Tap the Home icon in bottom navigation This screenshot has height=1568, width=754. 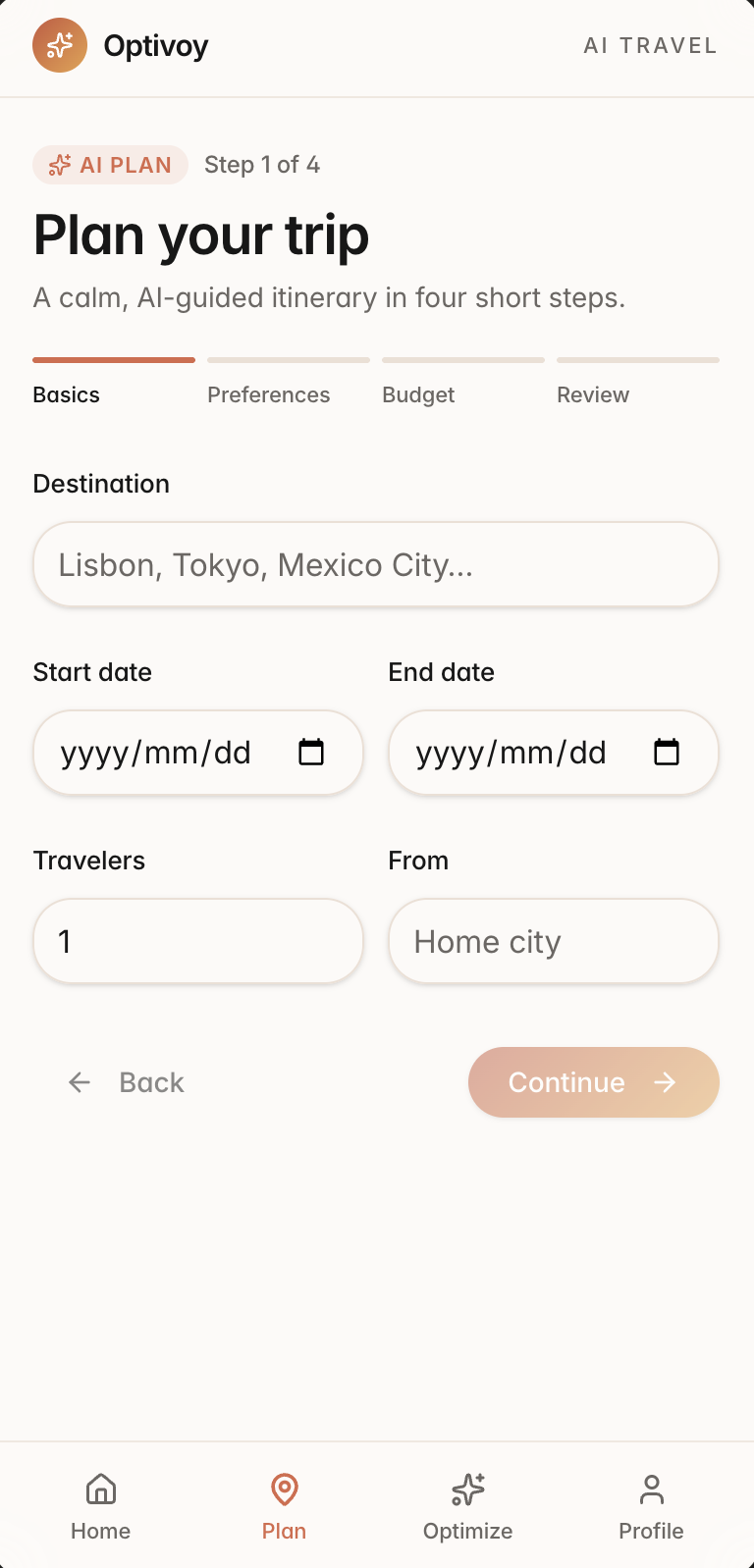(101, 1490)
